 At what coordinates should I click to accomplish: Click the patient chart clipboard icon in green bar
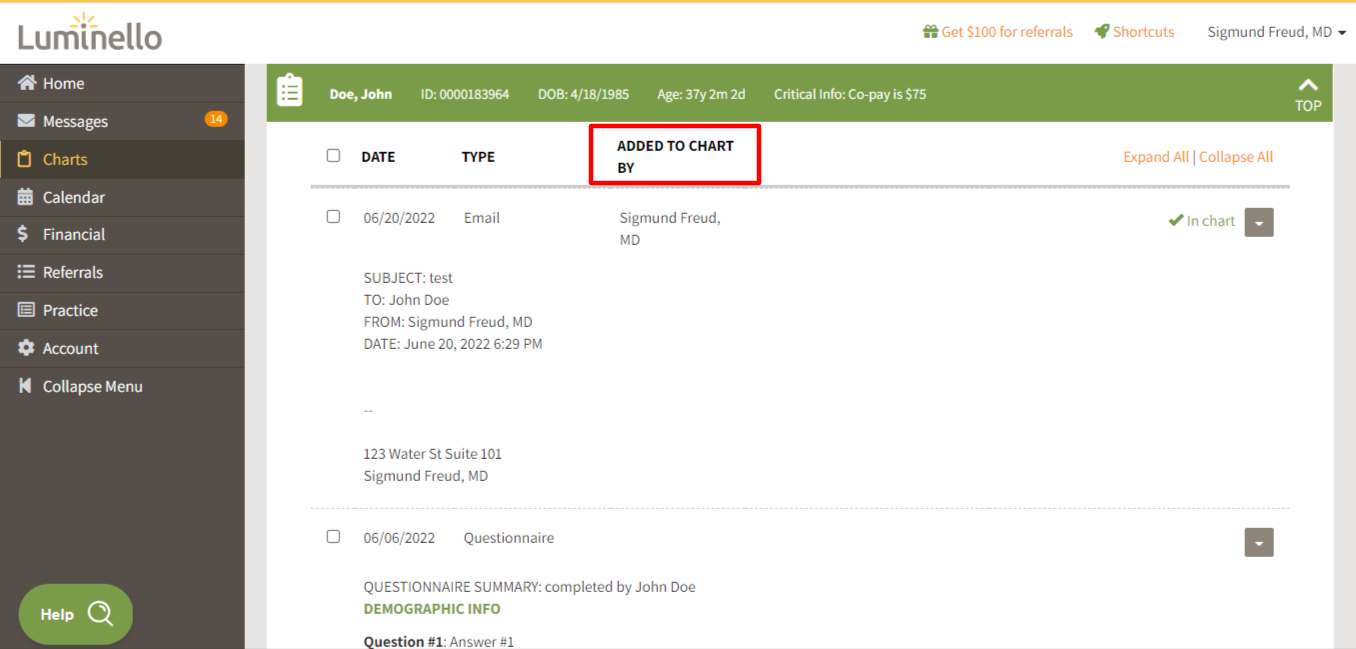coord(290,91)
